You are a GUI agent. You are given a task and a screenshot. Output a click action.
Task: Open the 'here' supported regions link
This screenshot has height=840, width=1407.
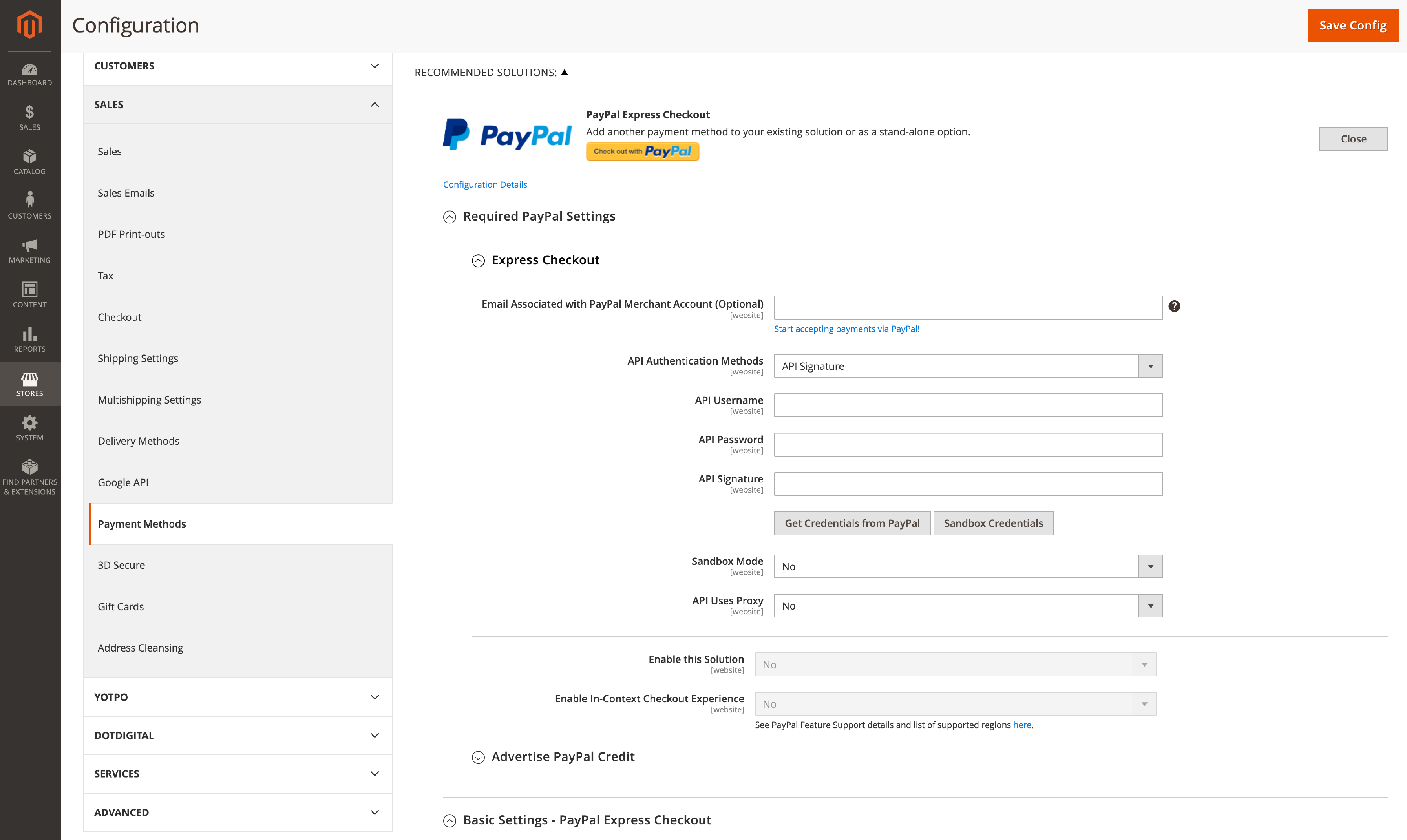click(1021, 725)
